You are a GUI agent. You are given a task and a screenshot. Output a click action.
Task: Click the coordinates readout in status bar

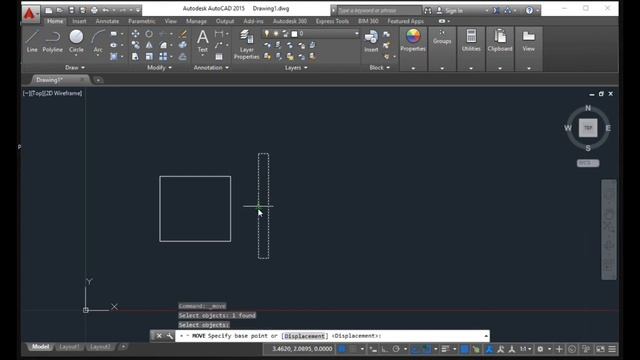pos(302,349)
